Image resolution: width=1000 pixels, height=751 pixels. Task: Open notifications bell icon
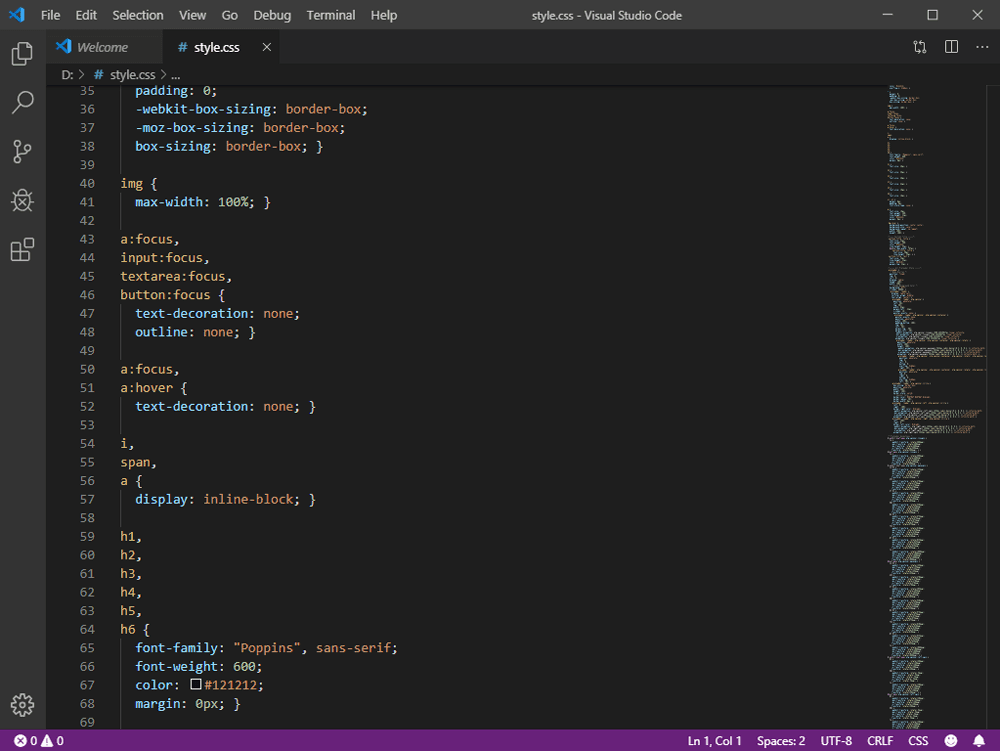click(x=979, y=741)
